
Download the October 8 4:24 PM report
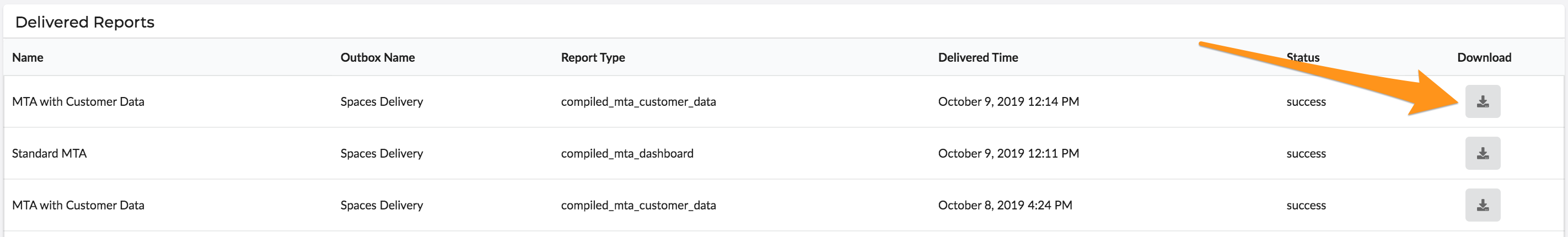pyautogui.click(x=1482, y=204)
